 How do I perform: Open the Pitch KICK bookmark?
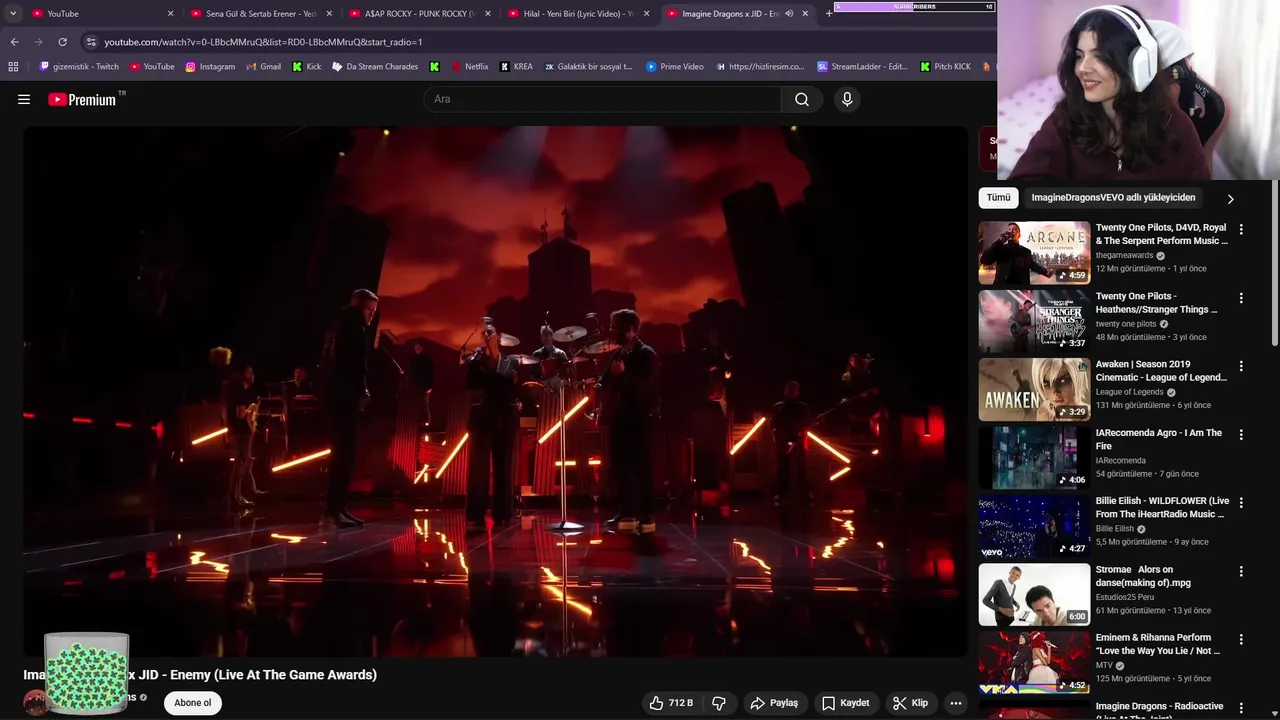tap(945, 67)
